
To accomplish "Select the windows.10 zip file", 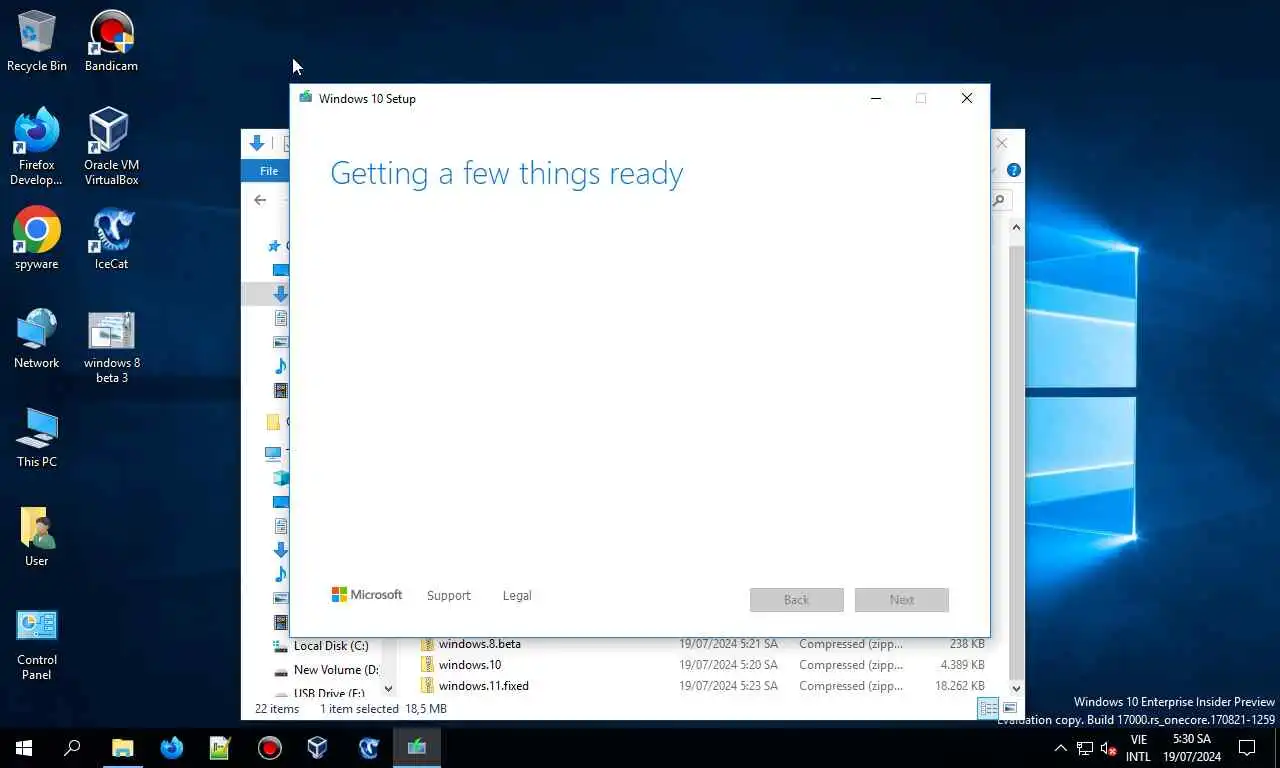I will click(470, 665).
